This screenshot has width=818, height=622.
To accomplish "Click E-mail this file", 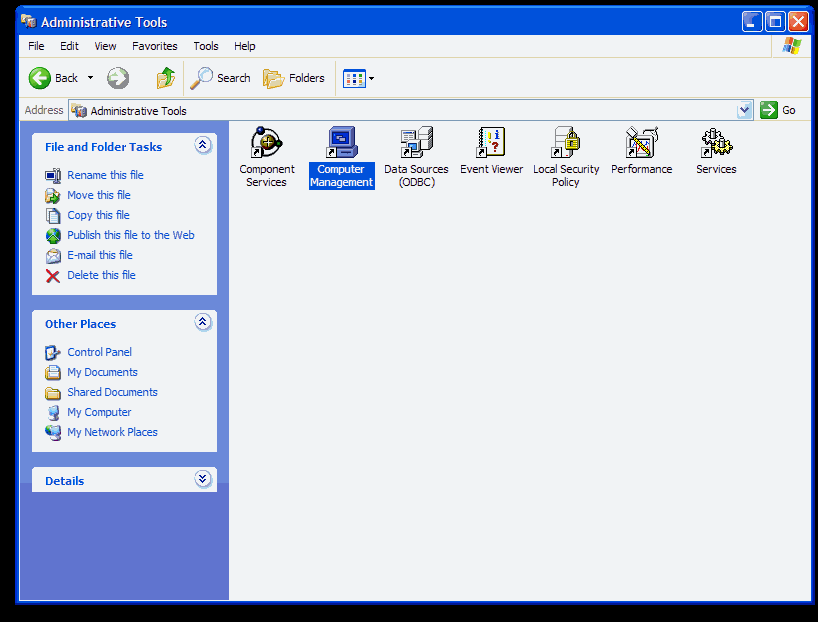I will pos(100,255).
